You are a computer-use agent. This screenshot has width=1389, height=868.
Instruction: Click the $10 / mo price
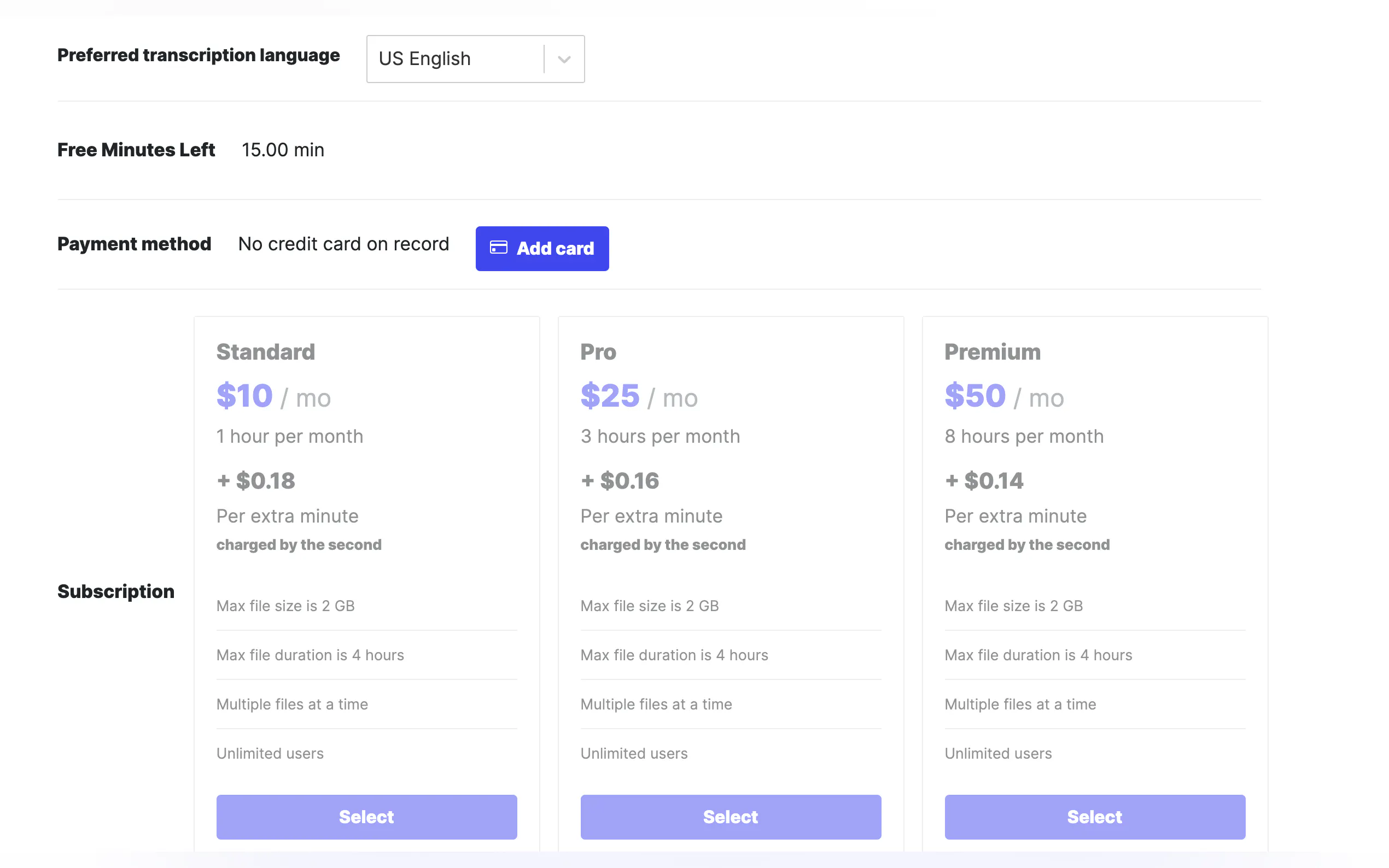(x=273, y=396)
